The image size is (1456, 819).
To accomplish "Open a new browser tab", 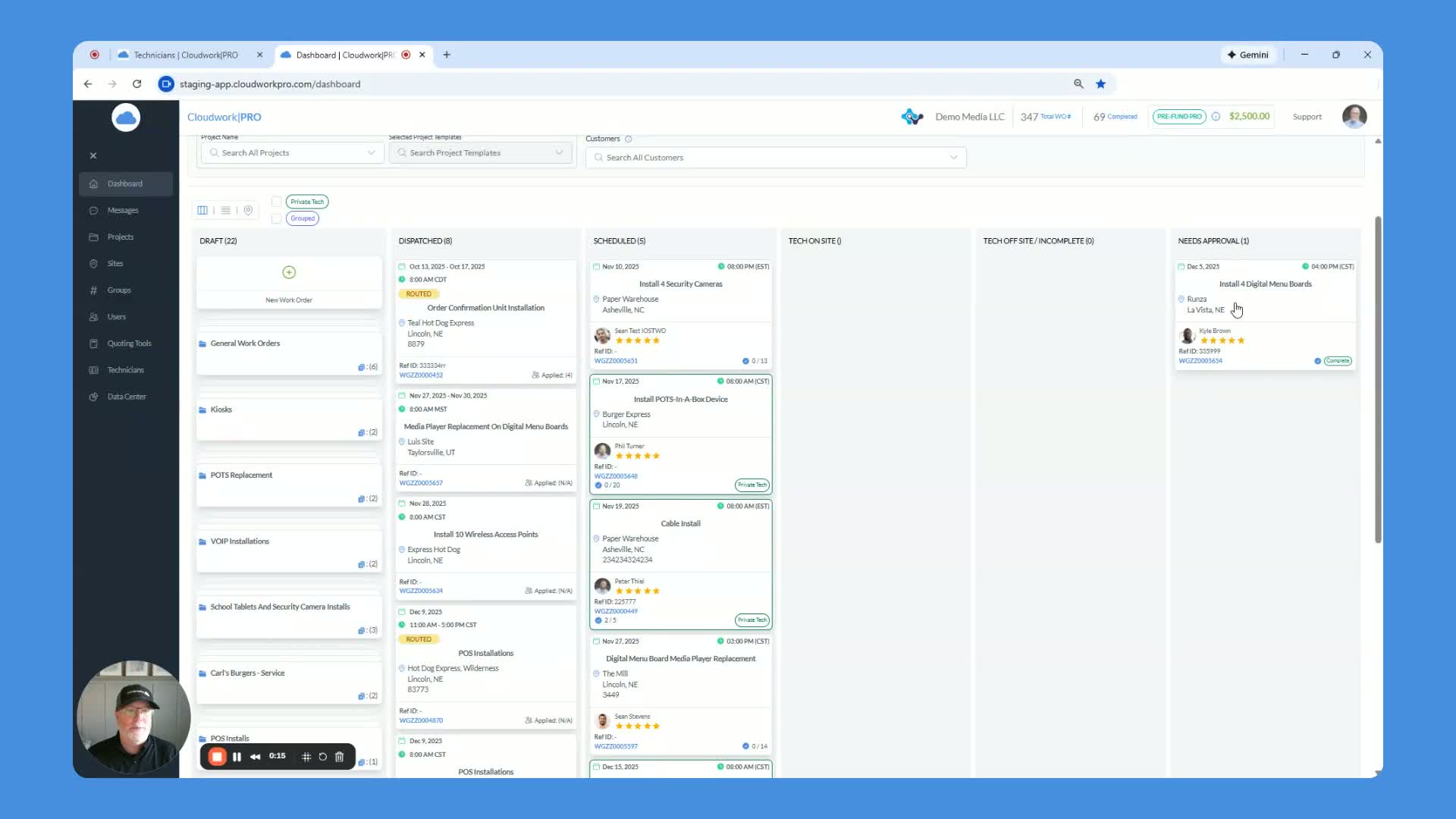I will [447, 55].
